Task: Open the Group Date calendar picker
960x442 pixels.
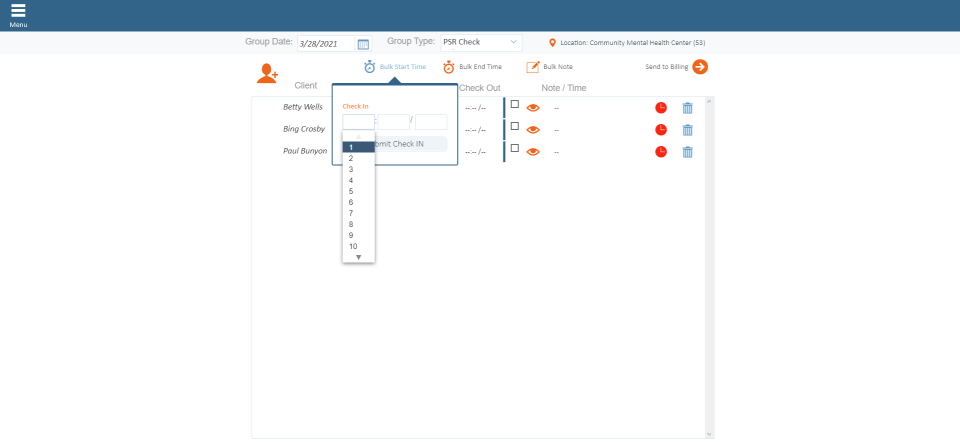Action: click(x=363, y=44)
